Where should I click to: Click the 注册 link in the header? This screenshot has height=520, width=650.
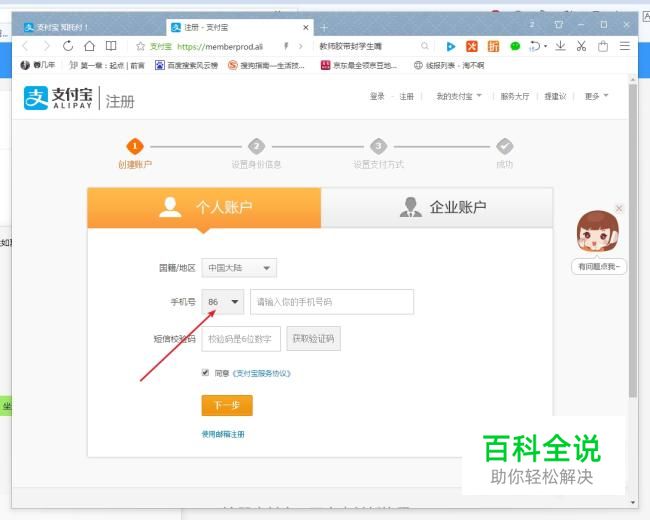[407, 97]
